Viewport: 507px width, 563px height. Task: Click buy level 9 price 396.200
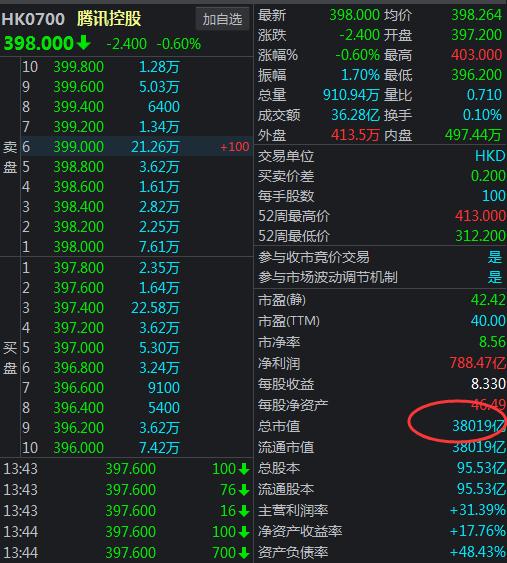[79, 428]
